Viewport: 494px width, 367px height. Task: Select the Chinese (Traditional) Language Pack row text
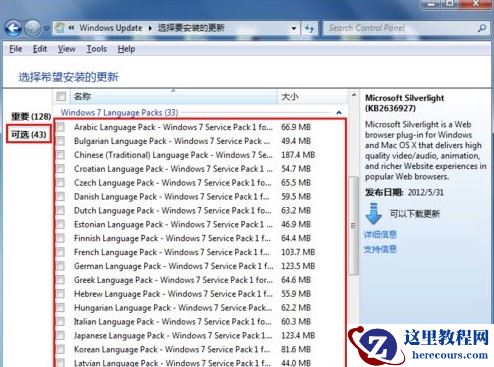[x=173, y=155]
